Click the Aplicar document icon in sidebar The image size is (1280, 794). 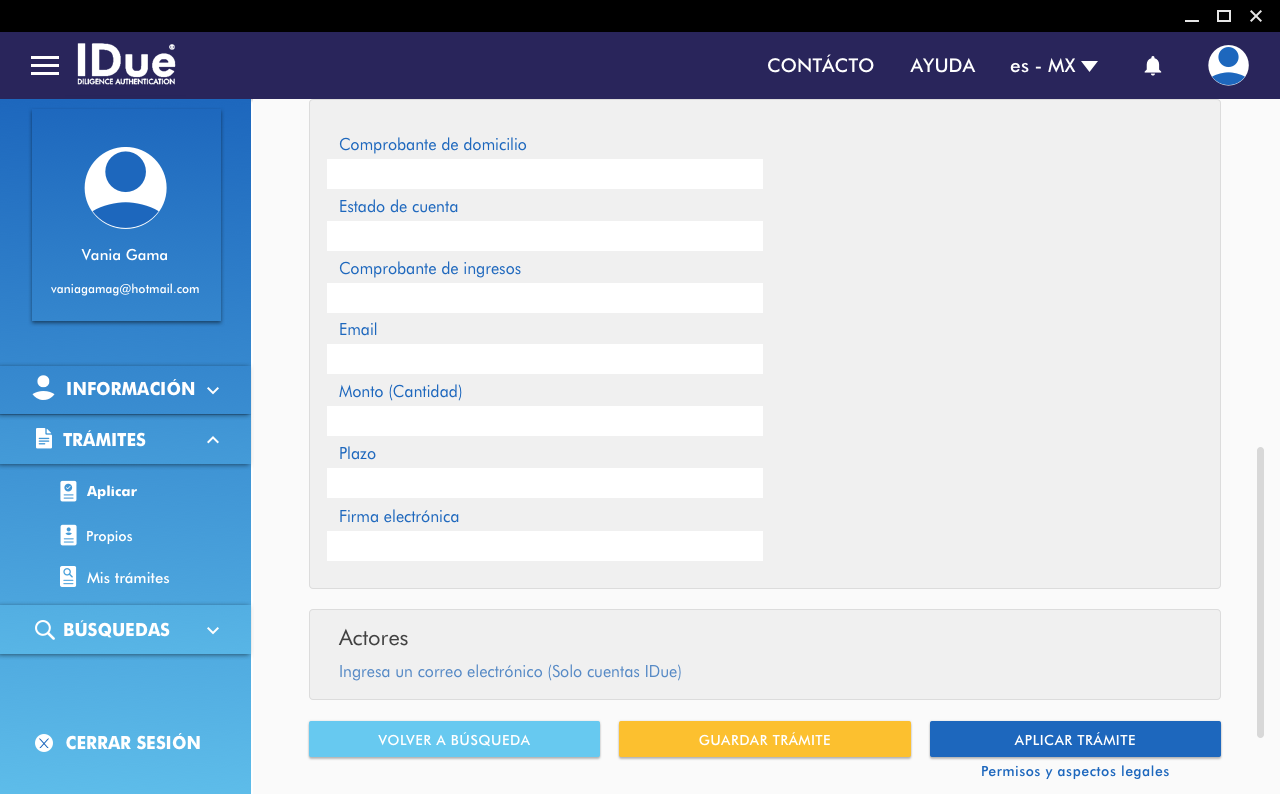tap(68, 491)
